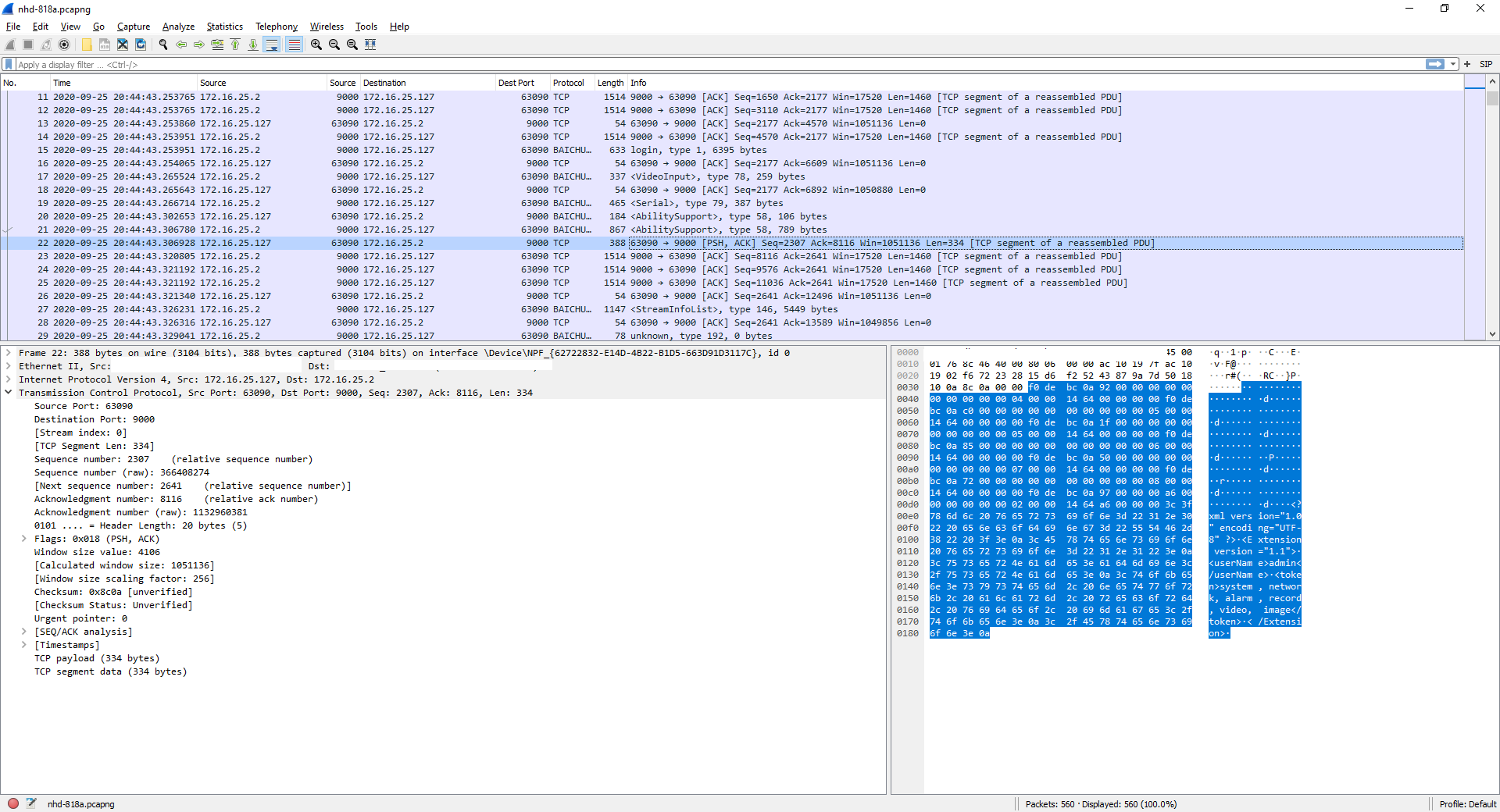The image size is (1500, 812).
Task: Expand the Flags 0x018 (PSH, ACK) node
Action: pos(24,539)
